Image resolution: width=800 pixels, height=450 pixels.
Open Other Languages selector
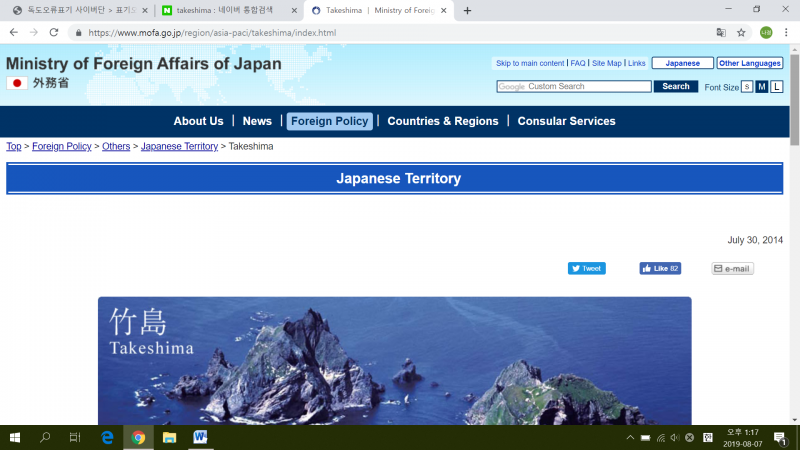point(749,63)
